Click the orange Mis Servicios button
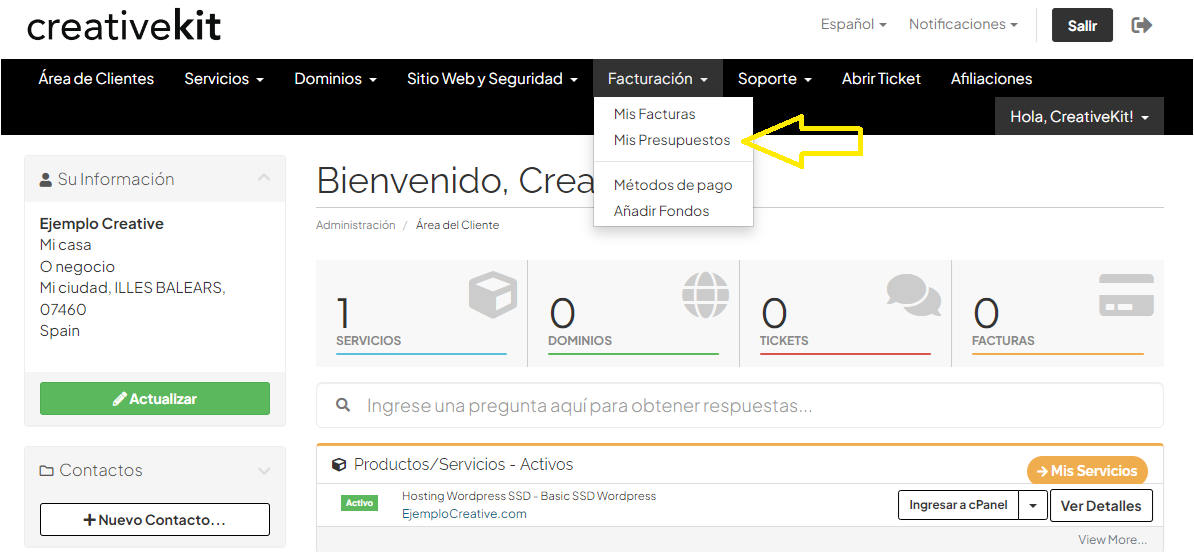 tap(1087, 471)
